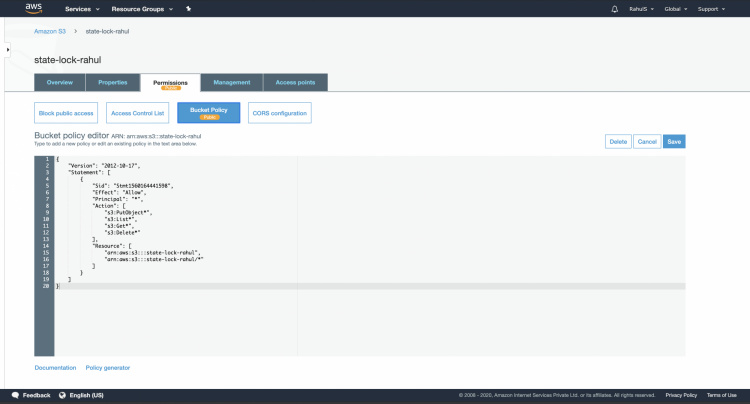The image size is (750, 404).
Task: Open the CORS configuration section
Action: tap(279, 113)
